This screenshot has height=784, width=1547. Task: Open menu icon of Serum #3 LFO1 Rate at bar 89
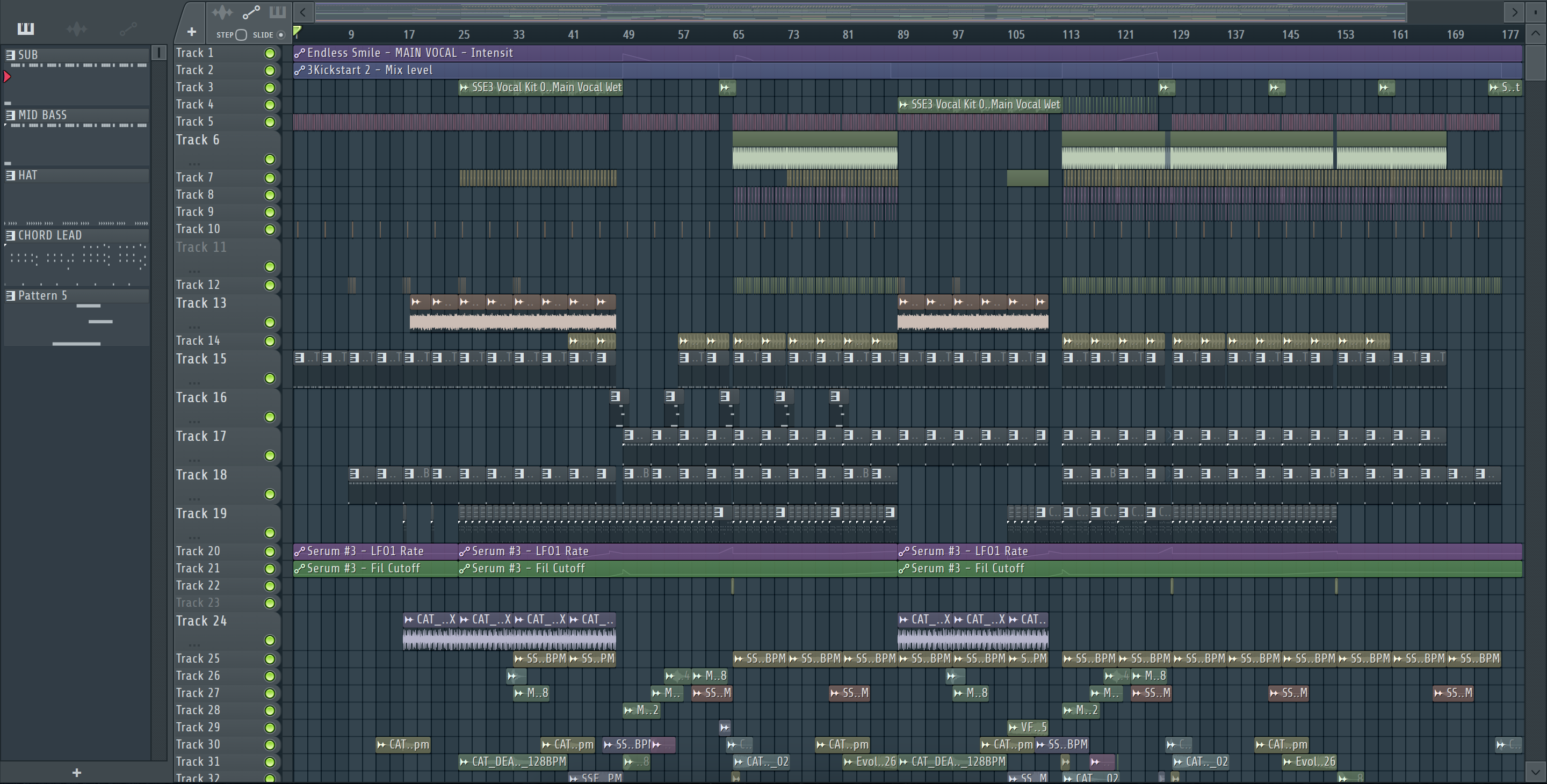pos(904,551)
